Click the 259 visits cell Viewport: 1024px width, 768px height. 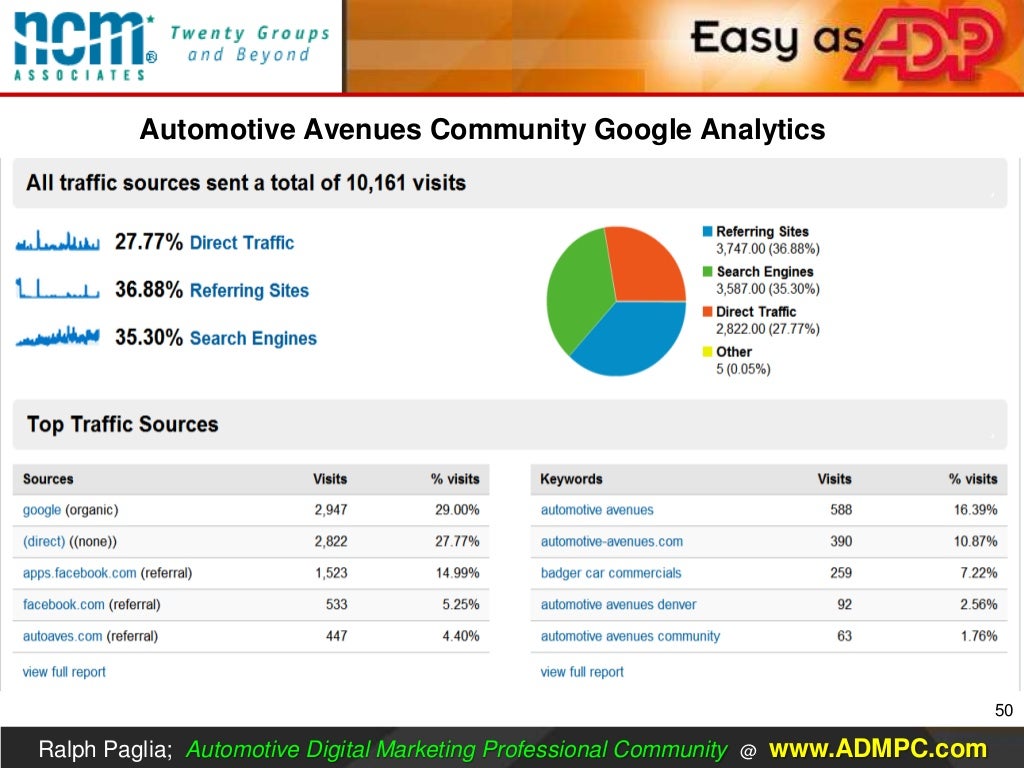(x=841, y=573)
